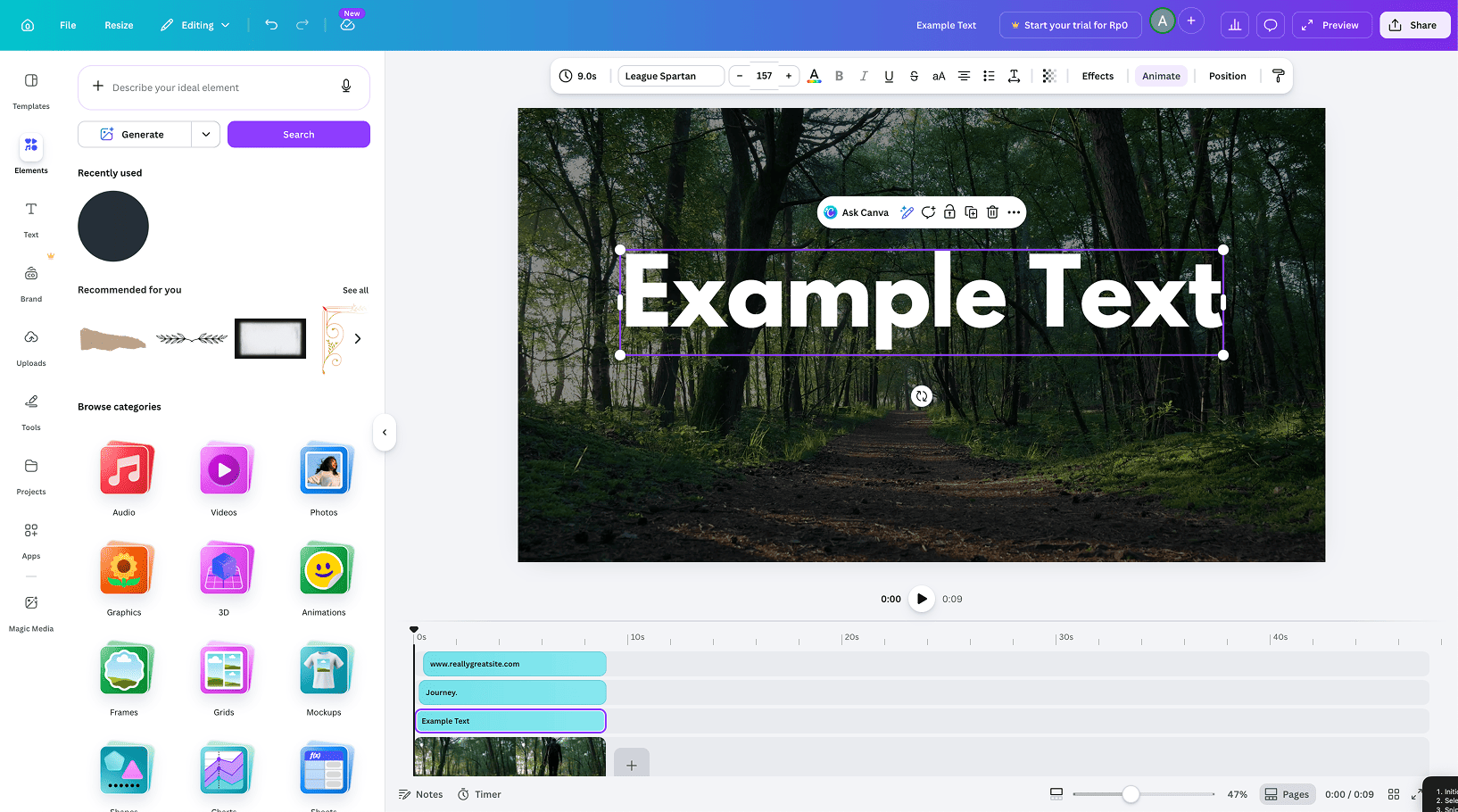Toggle italic formatting
The width and height of the screenshot is (1458, 812).
pyautogui.click(x=864, y=76)
